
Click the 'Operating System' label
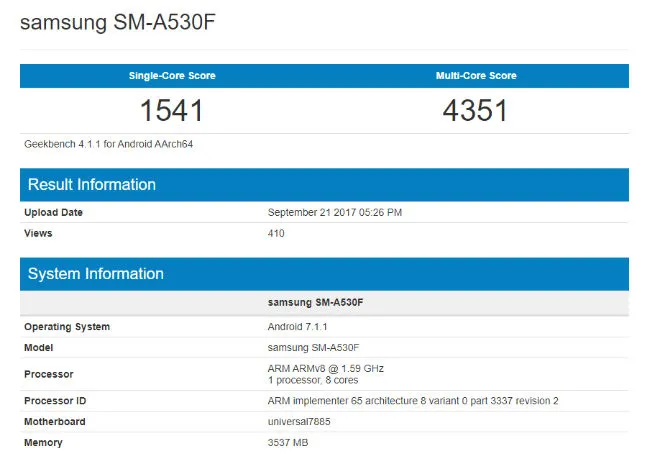67,327
